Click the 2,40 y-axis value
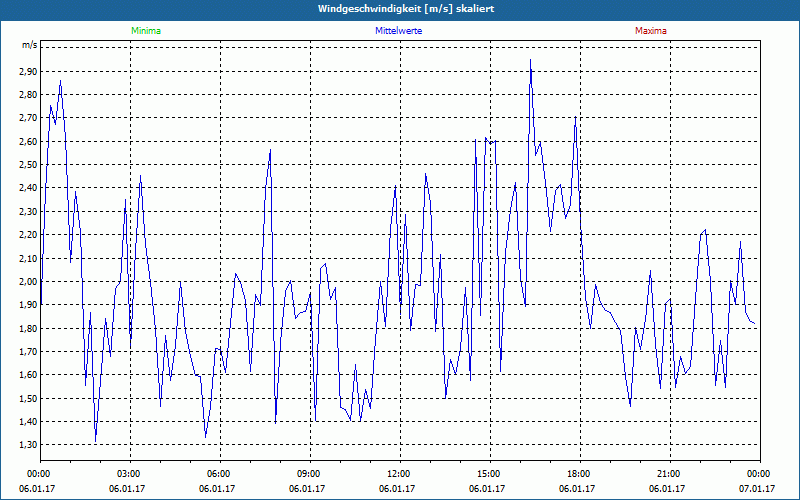The height and width of the screenshot is (500, 800). coord(29,188)
